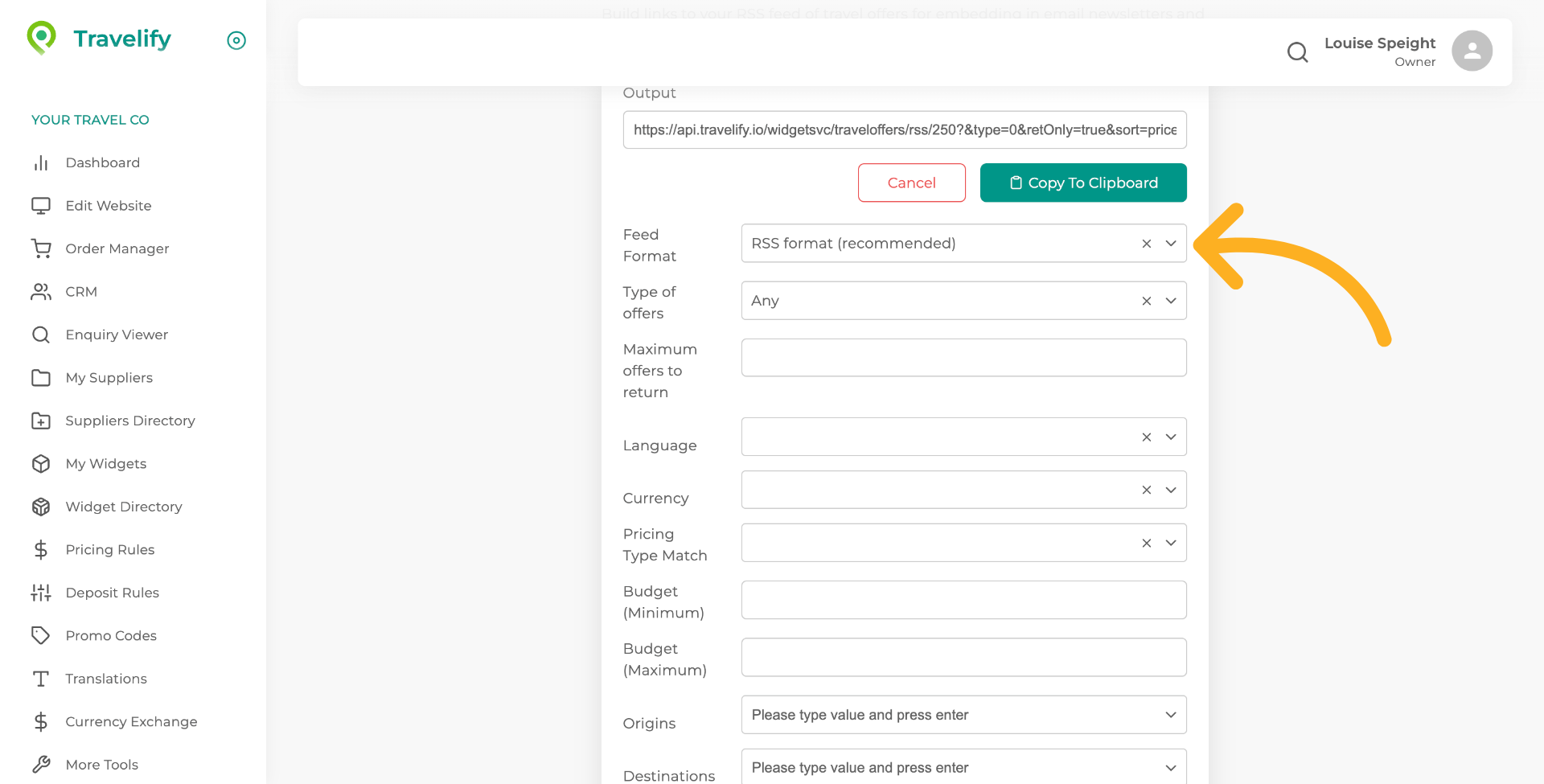Click inside the Maximum offers to return field

point(963,357)
